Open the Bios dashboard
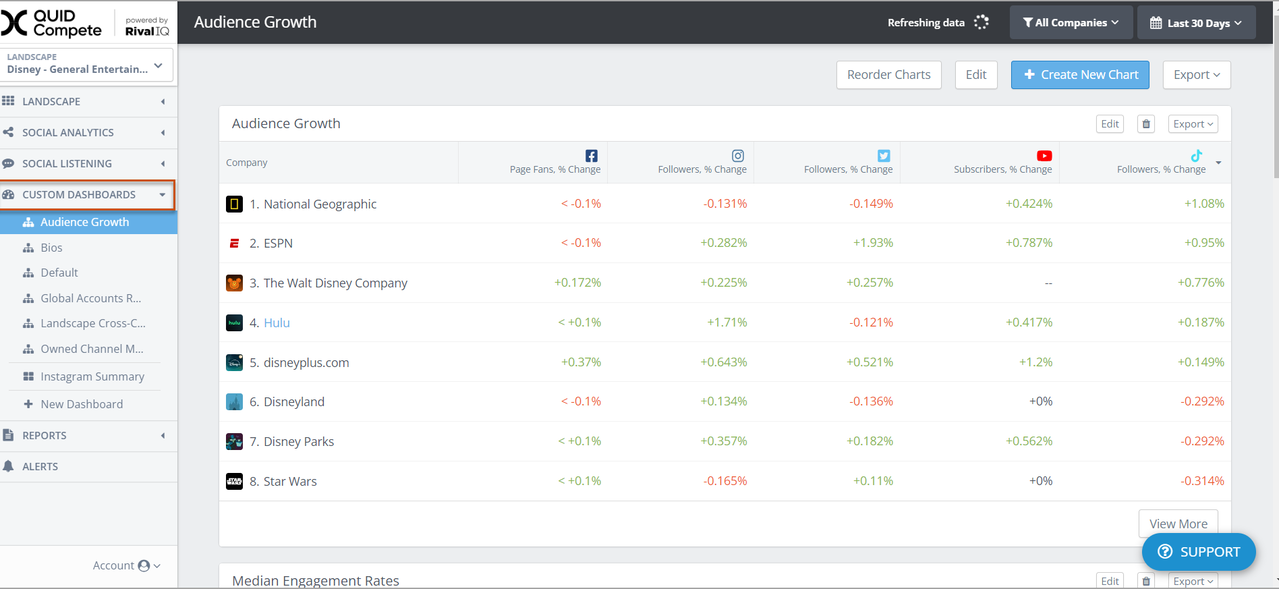Screen dimensions: 1279x589 tap(51, 247)
